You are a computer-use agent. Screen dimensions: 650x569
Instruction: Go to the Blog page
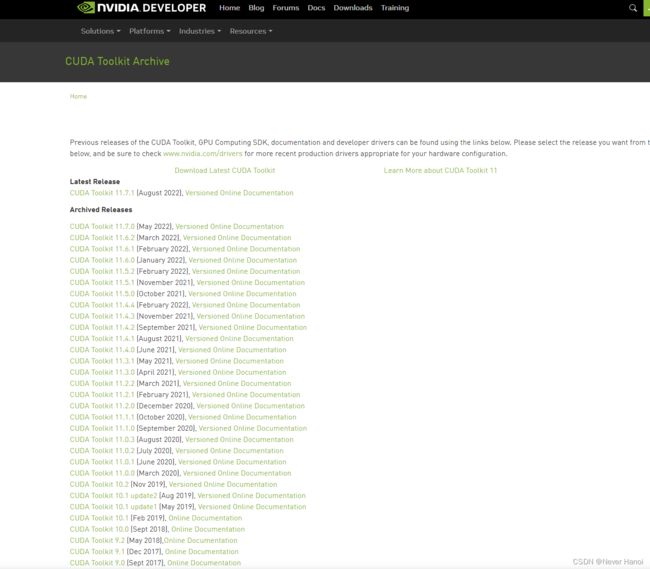click(x=256, y=8)
